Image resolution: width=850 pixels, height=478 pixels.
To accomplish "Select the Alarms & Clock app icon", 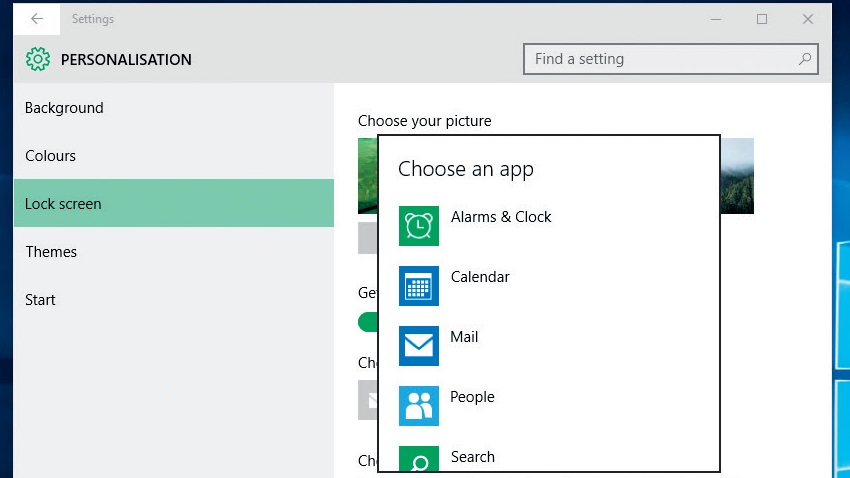I will [418, 226].
